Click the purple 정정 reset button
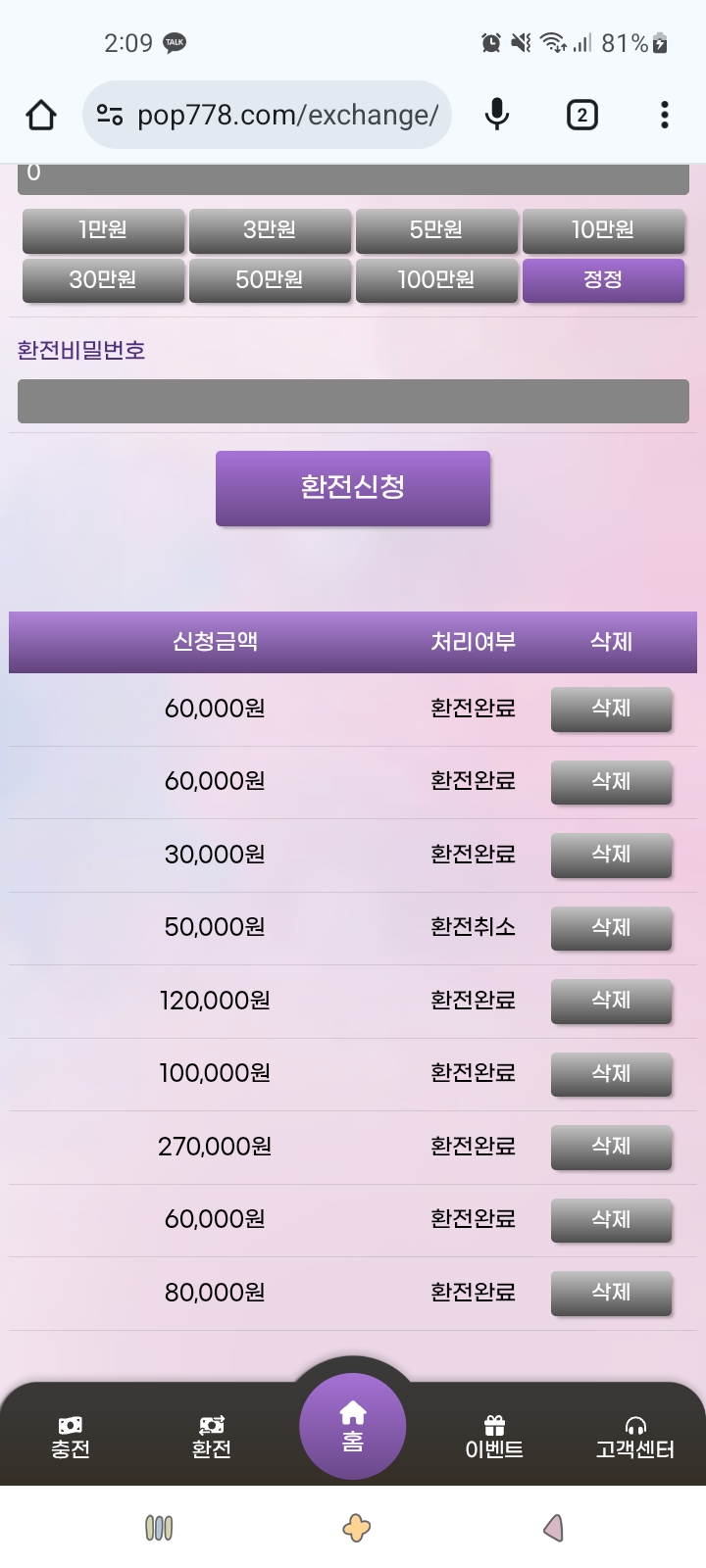Image resolution: width=706 pixels, height=1568 pixels. (603, 280)
